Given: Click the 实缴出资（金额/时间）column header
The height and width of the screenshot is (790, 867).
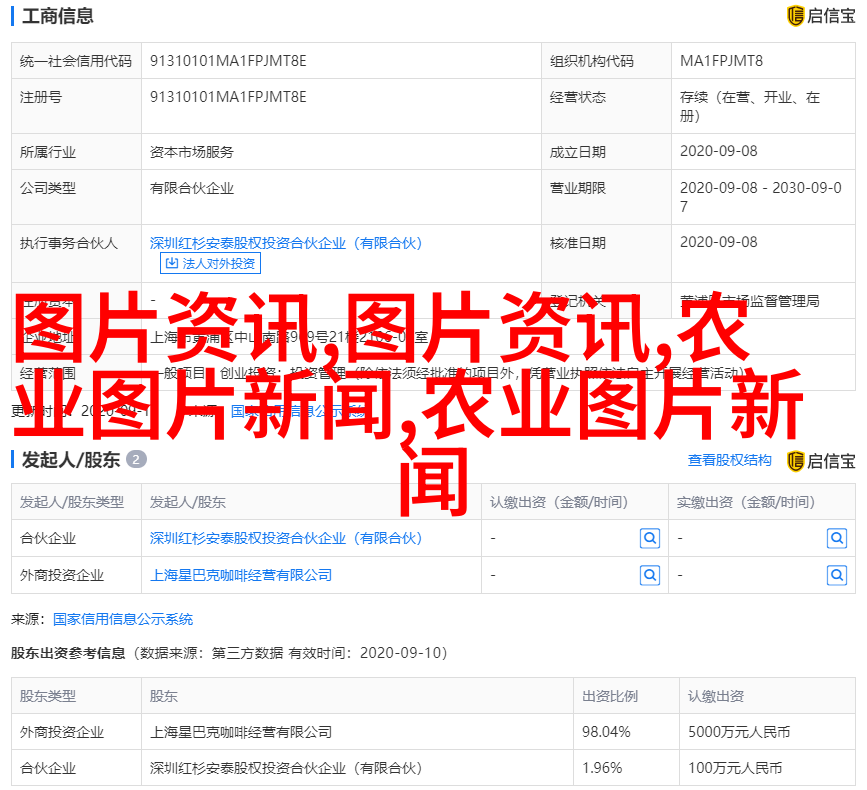Looking at the screenshot, I should tap(762, 502).
